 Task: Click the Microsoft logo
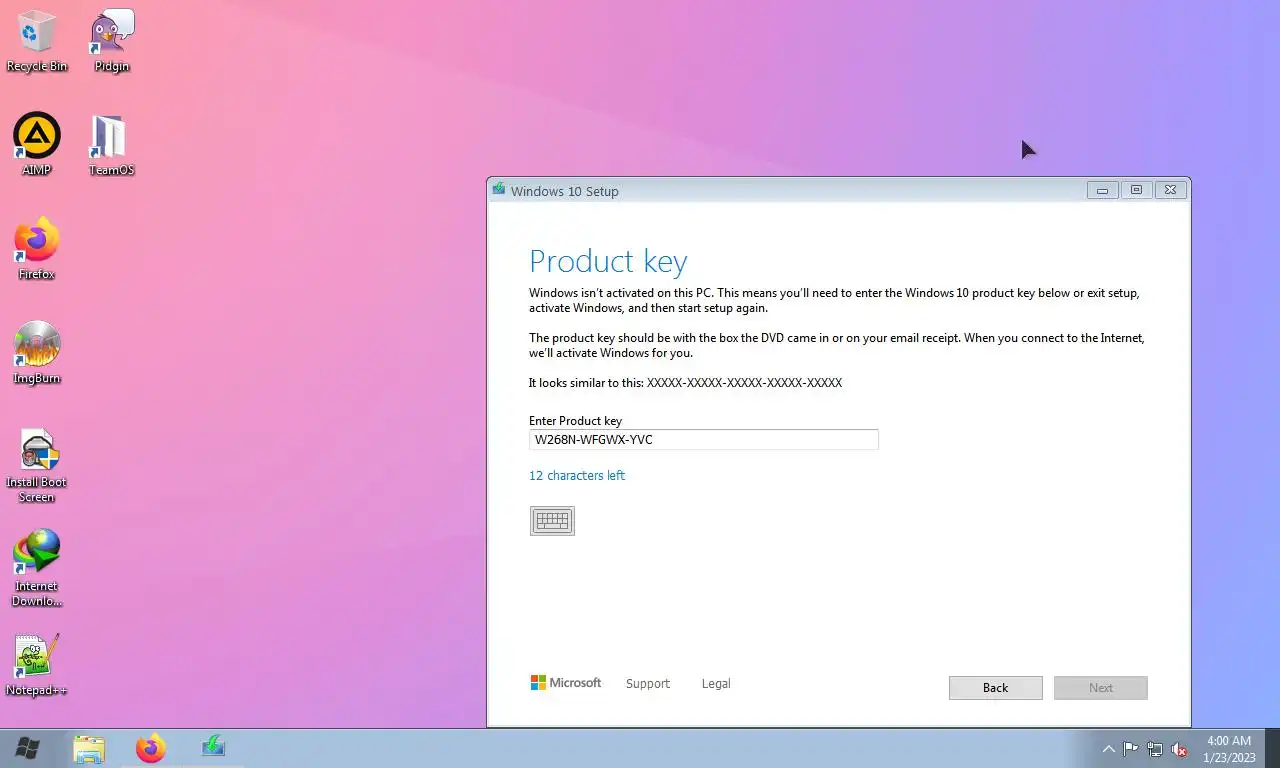(x=566, y=683)
